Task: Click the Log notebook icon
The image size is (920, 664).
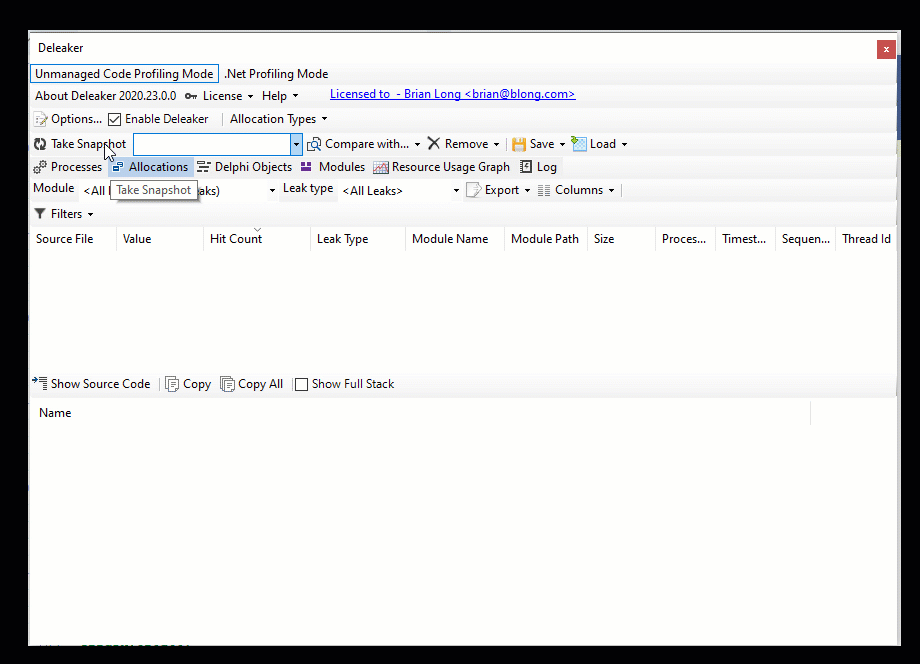Action: click(526, 167)
